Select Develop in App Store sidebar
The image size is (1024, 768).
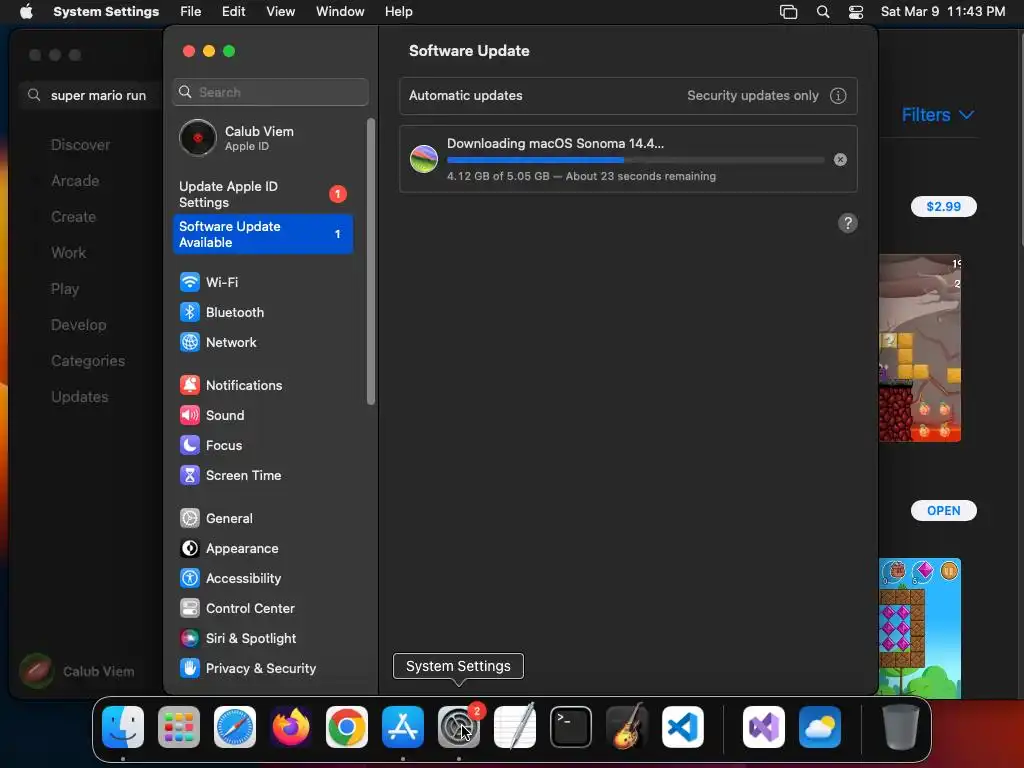[x=78, y=325]
